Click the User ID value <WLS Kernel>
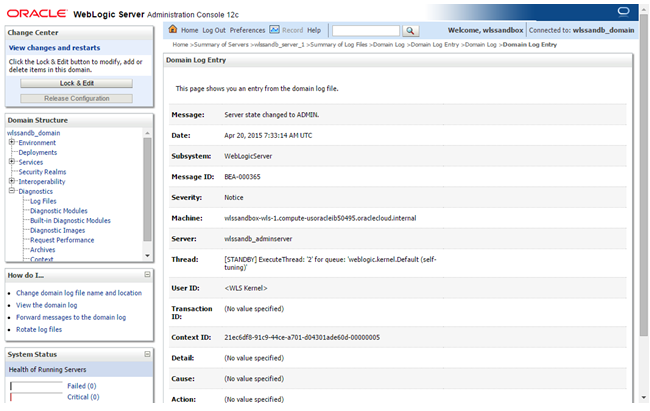The height and width of the screenshot is (411, 650). (246, 288)
